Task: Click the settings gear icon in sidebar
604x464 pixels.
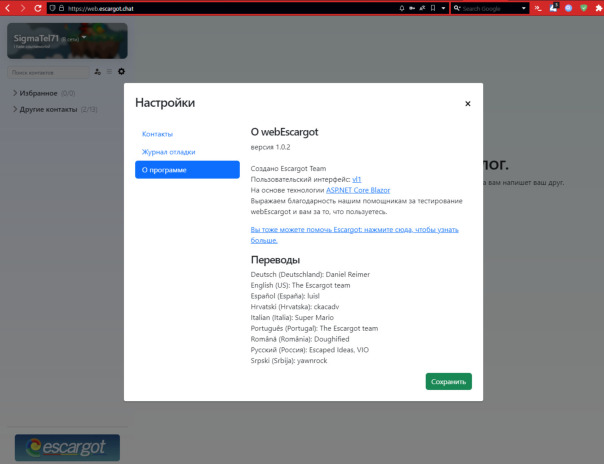Action: [121, 72]
